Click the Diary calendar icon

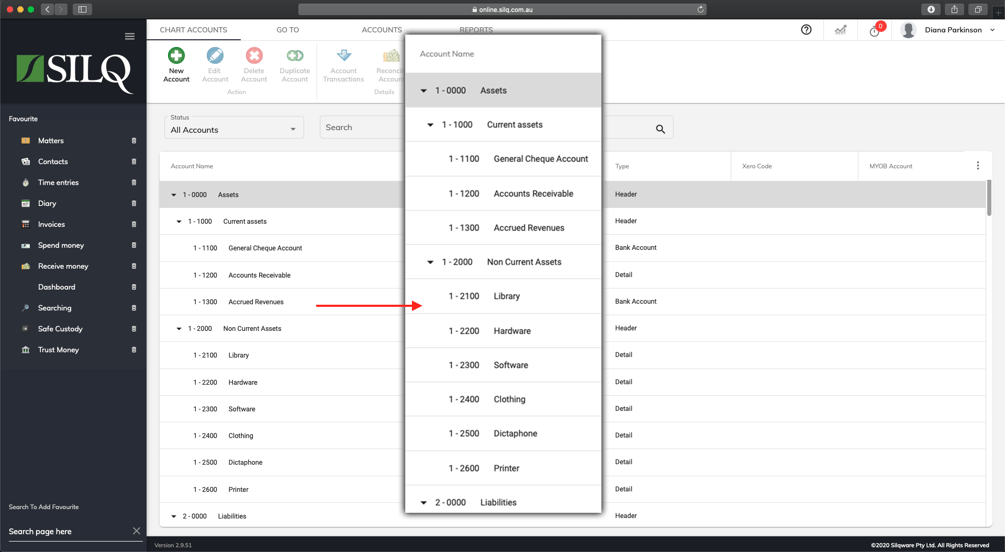[x=26, y=203]
